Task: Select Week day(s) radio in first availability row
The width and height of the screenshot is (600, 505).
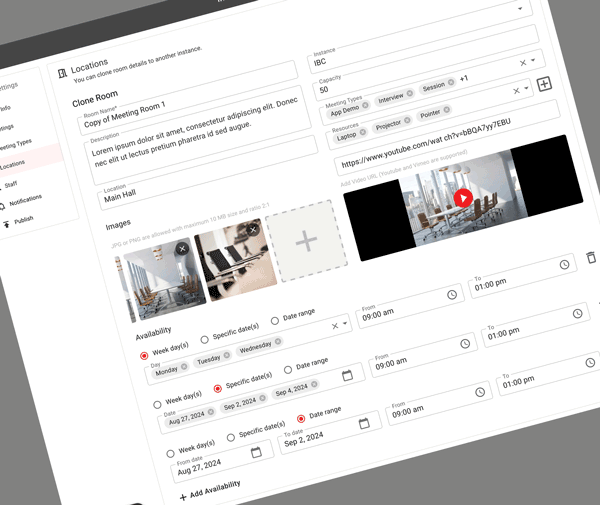Action: point(144,355)
